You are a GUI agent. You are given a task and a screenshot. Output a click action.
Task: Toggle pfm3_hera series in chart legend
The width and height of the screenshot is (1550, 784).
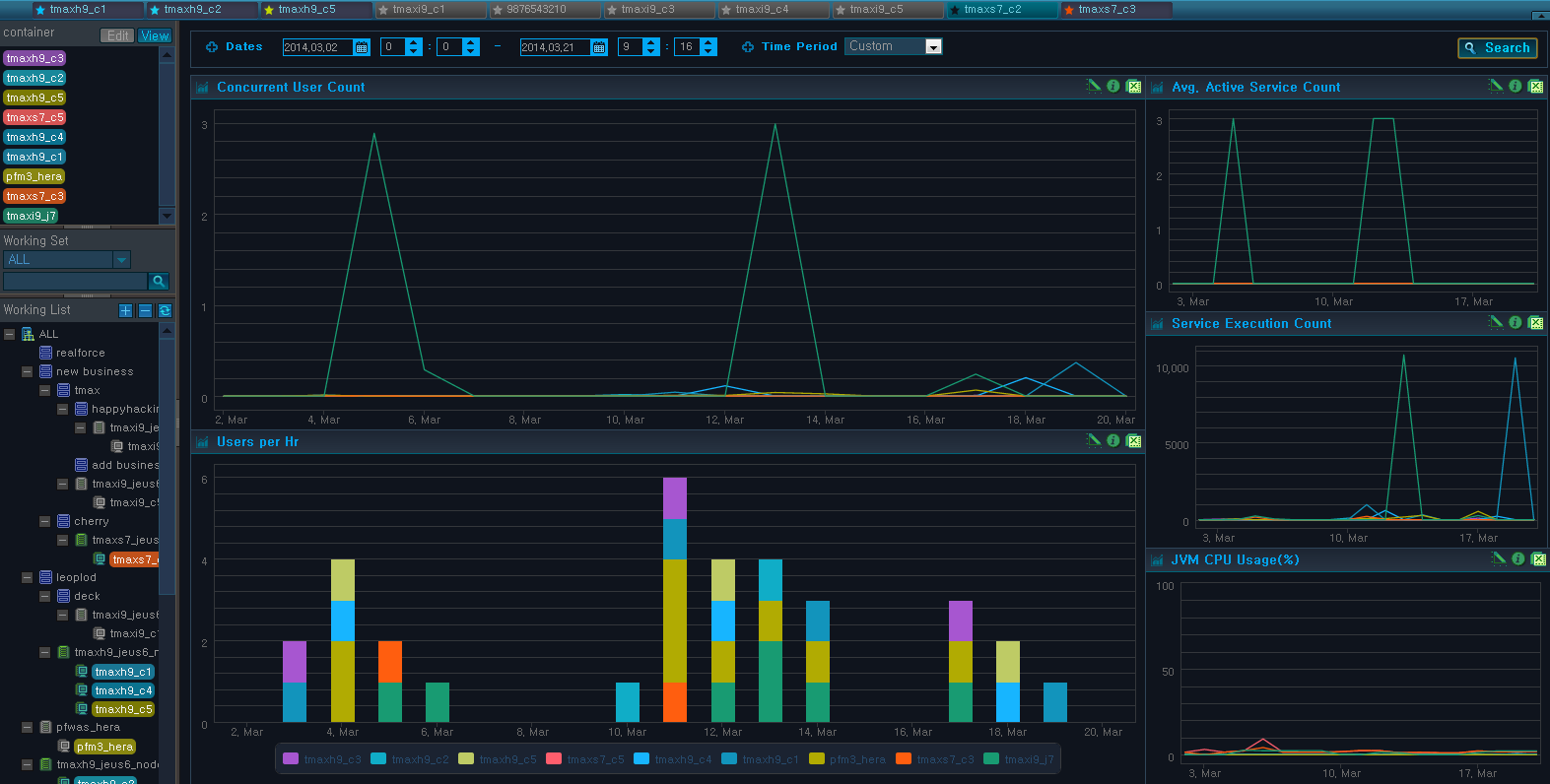pyautogui.click(x=847, y=758)
